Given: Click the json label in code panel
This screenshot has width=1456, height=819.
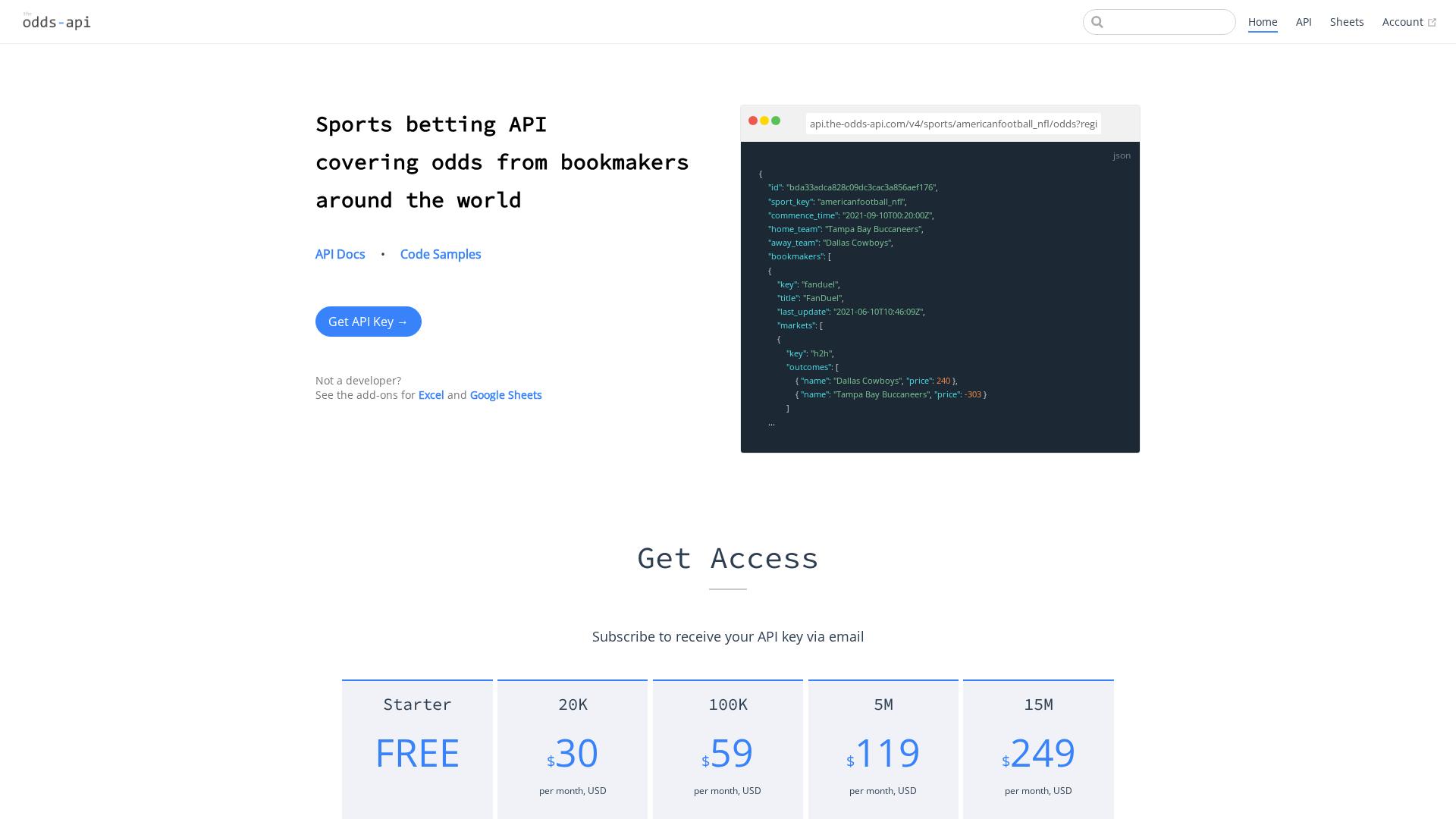Looking at the screenshot, I should [x=1122, y=155].
